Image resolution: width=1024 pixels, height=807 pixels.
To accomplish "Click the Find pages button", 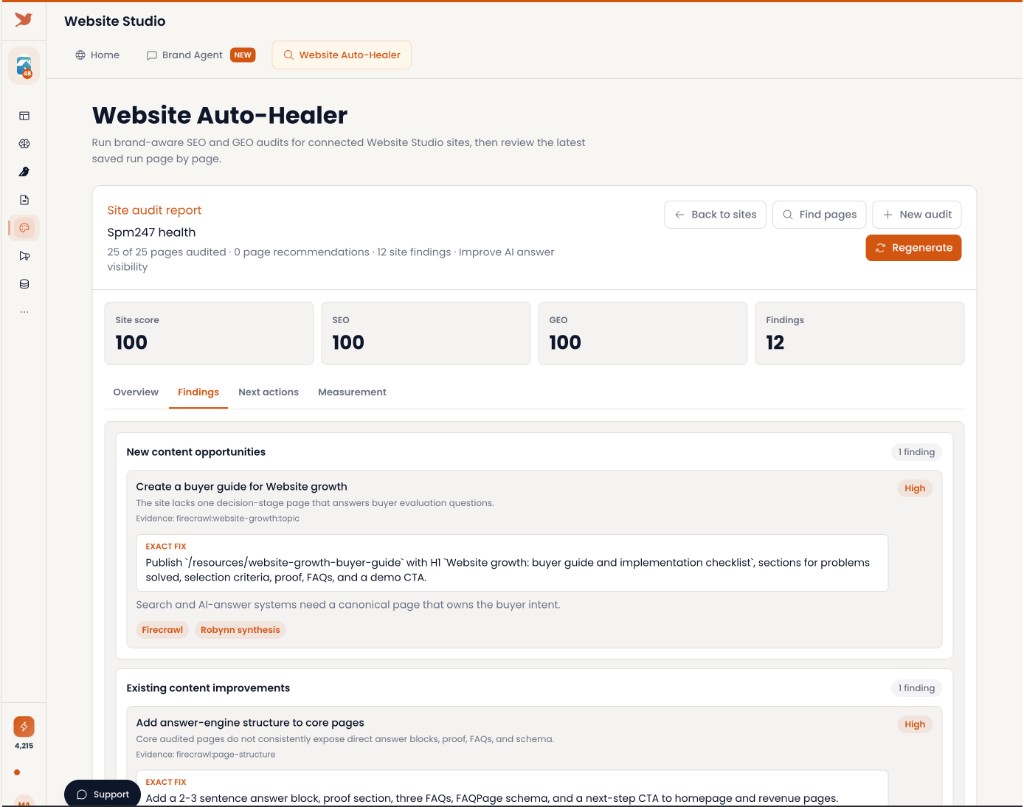I will click(819, 215).
